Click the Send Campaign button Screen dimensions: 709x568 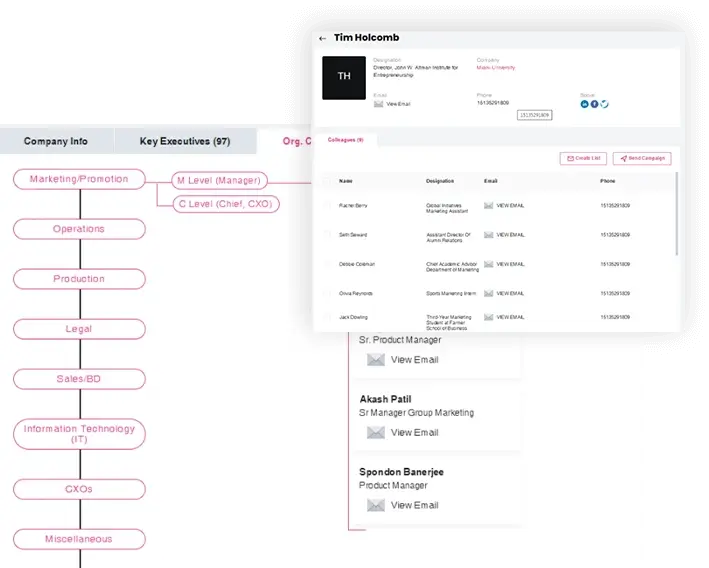pos(642,158)
